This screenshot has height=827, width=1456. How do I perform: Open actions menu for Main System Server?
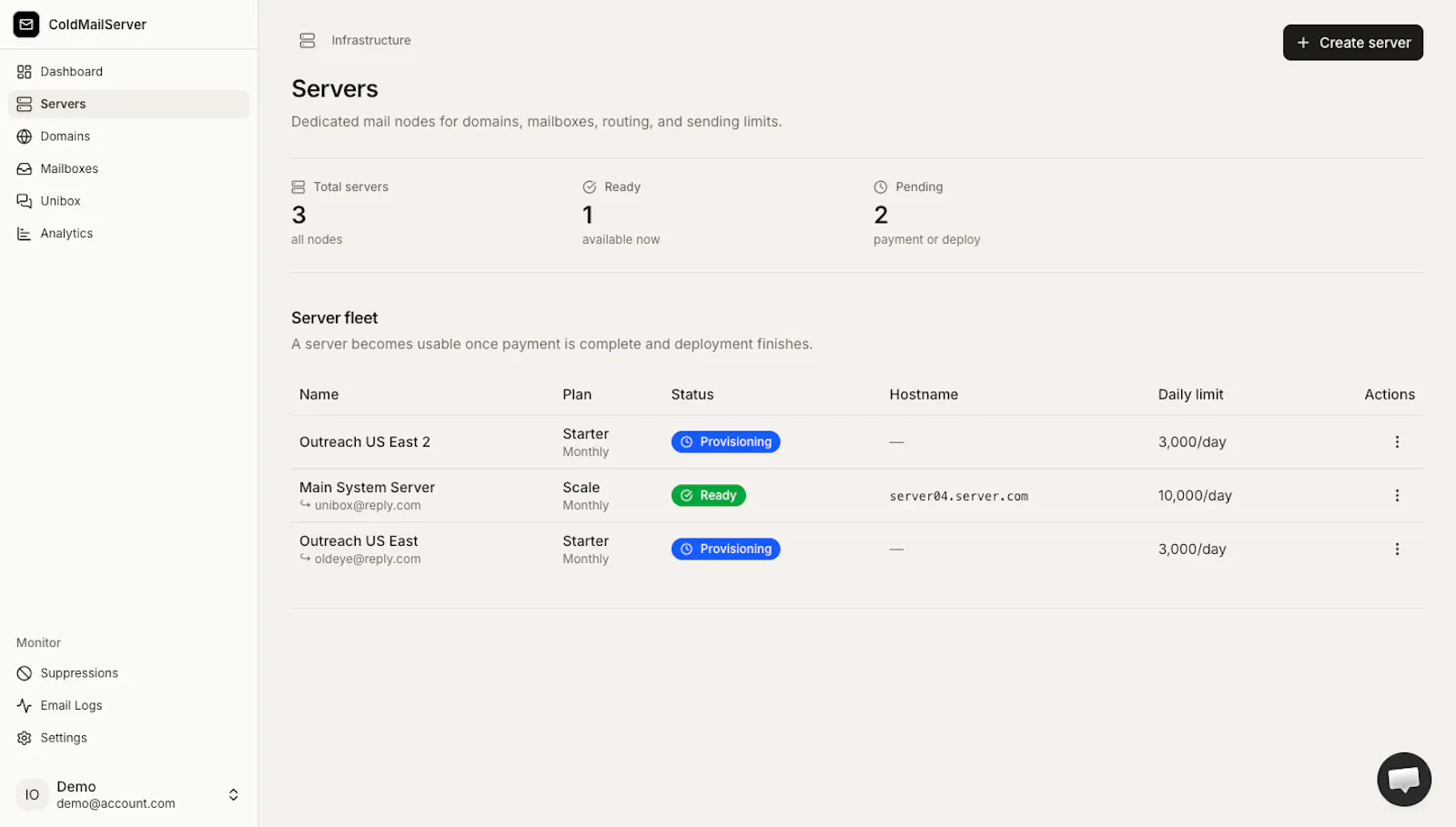1397,496
